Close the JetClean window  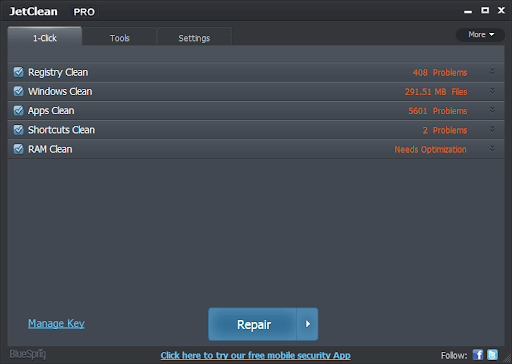click(501, 10)
